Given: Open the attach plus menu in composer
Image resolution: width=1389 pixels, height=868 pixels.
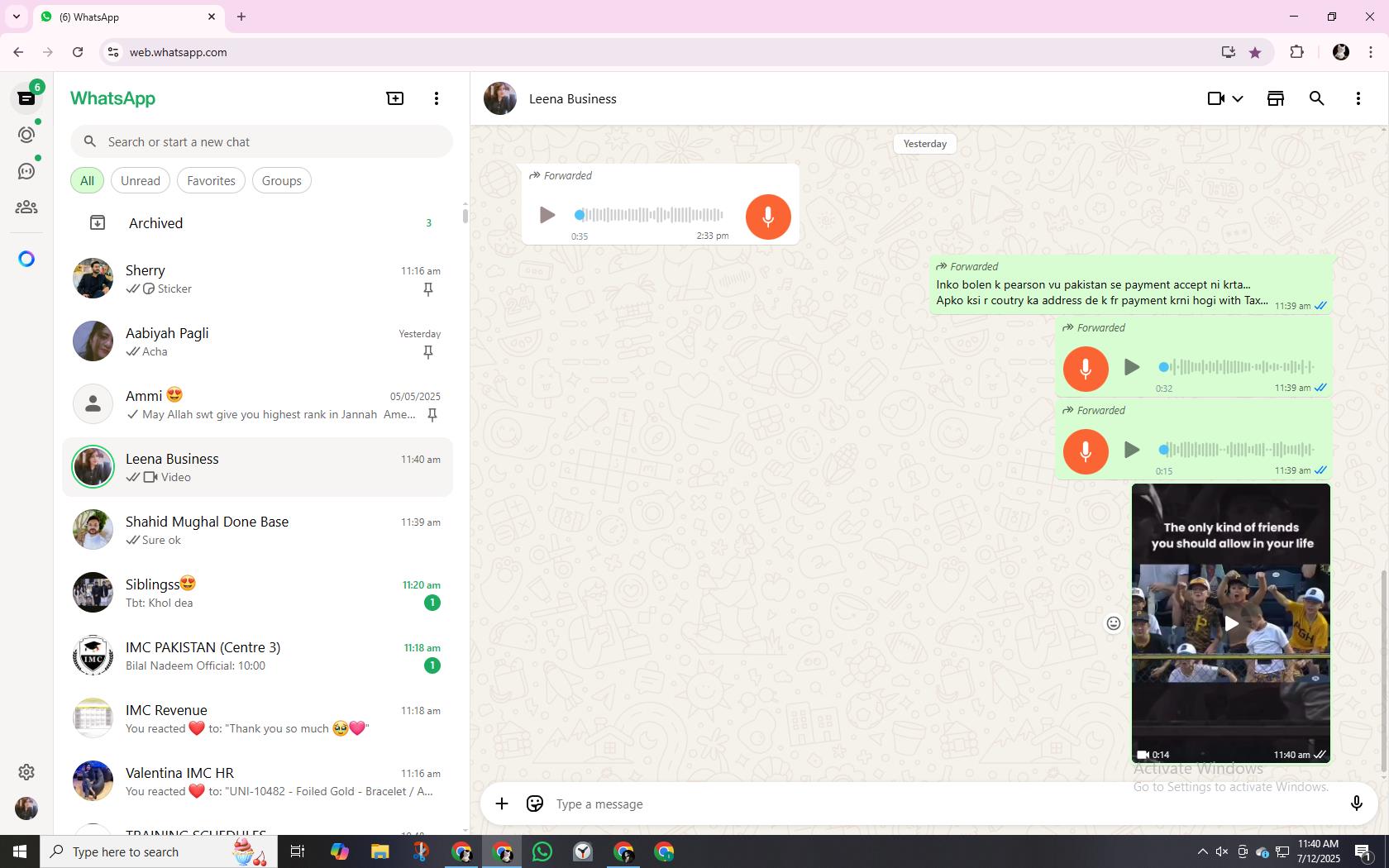Looking at the screenshot, I should [x=502, y=804].
